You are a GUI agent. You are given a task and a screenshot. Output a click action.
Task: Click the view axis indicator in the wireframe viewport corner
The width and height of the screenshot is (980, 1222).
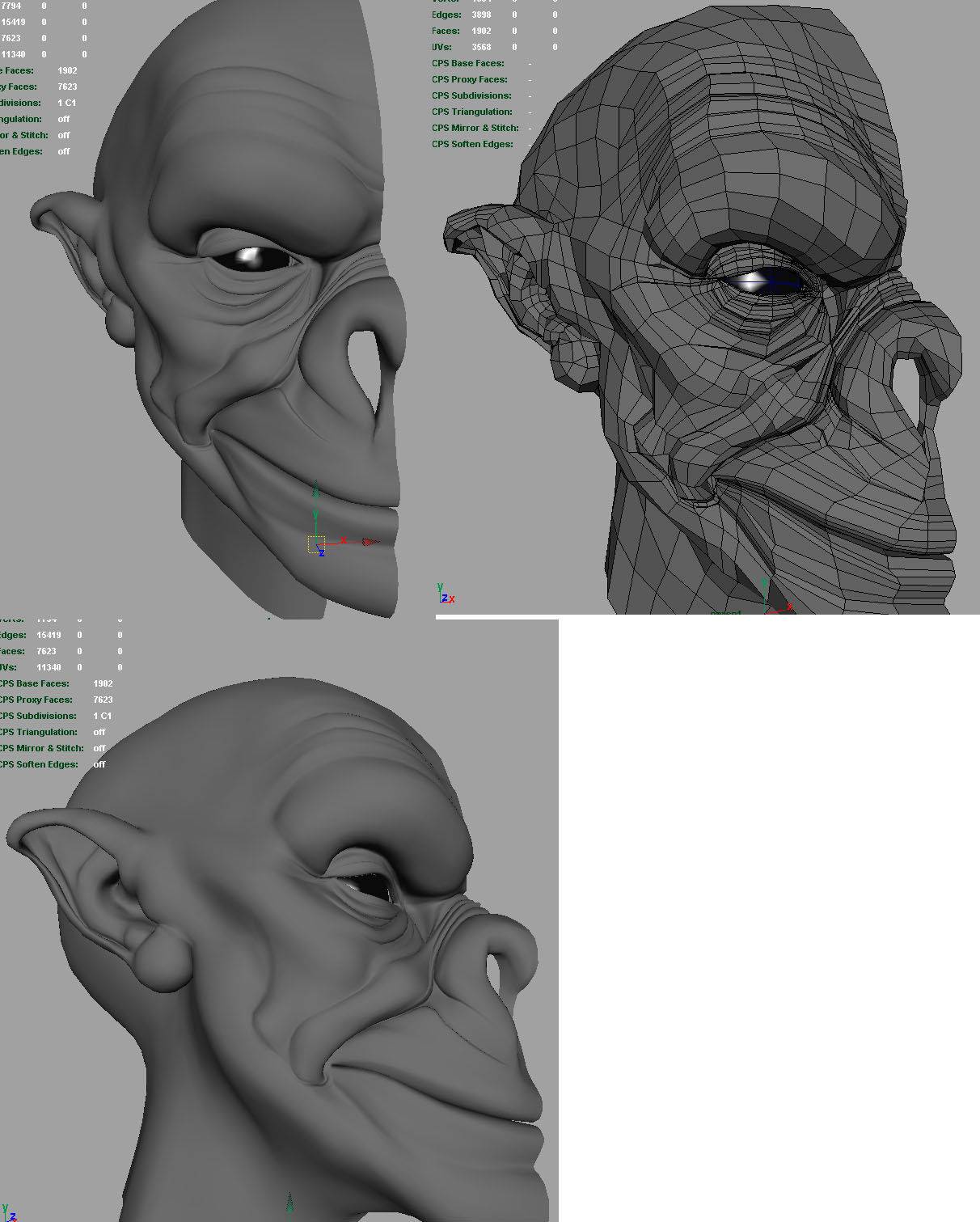[x=446, y=594]
